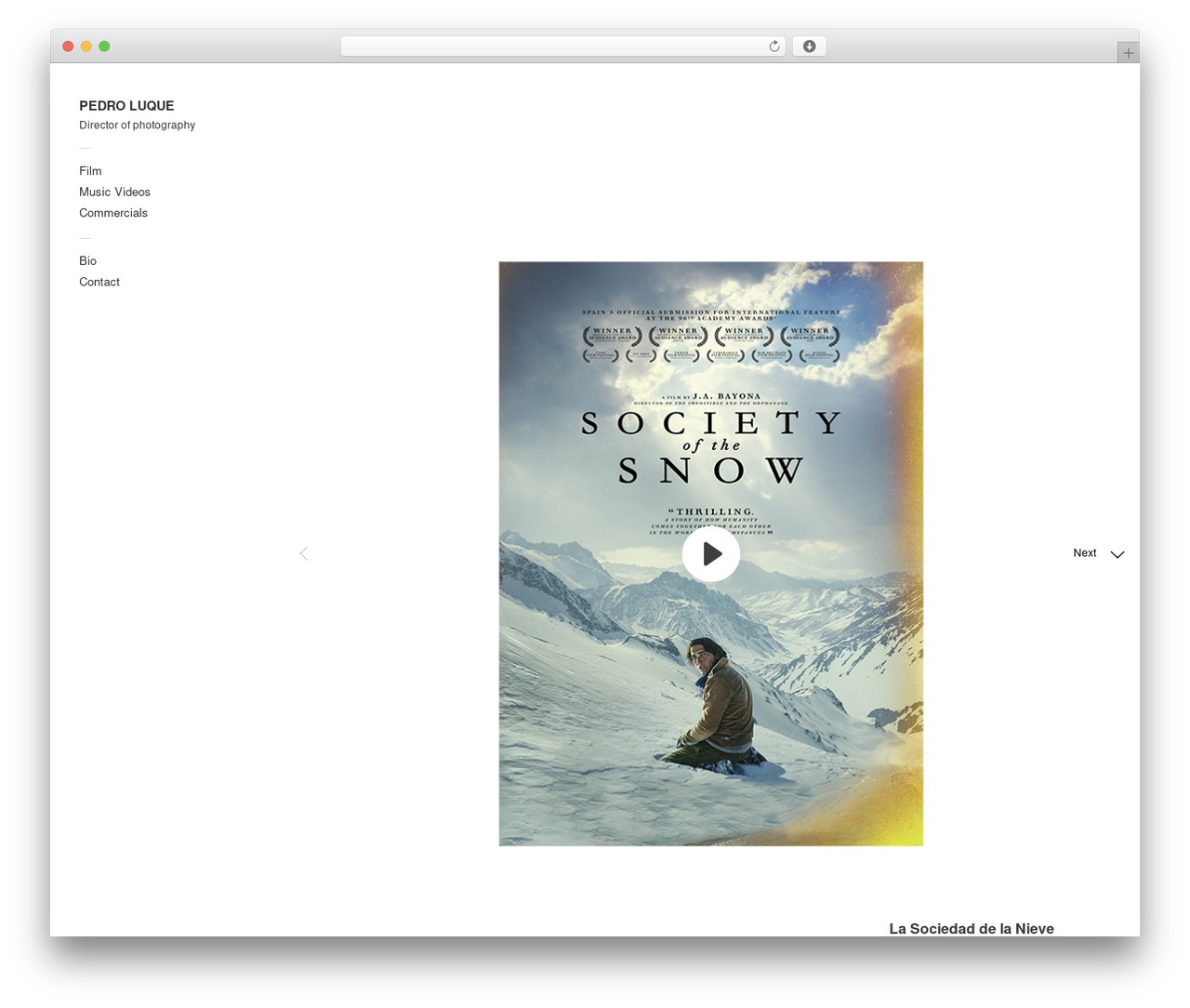The image size is (1190, 1008).
Task: Reload the page with the refresh icon
Action: pyautogui.click(x=773, y=46)
